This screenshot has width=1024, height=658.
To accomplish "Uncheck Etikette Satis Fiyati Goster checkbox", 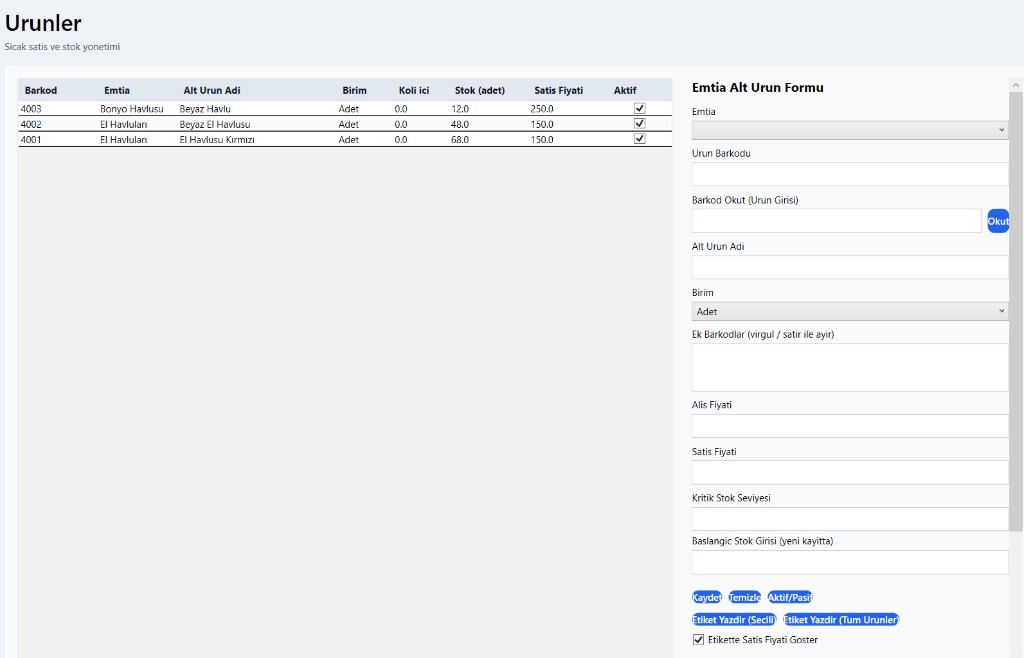I will click(699, 640).
